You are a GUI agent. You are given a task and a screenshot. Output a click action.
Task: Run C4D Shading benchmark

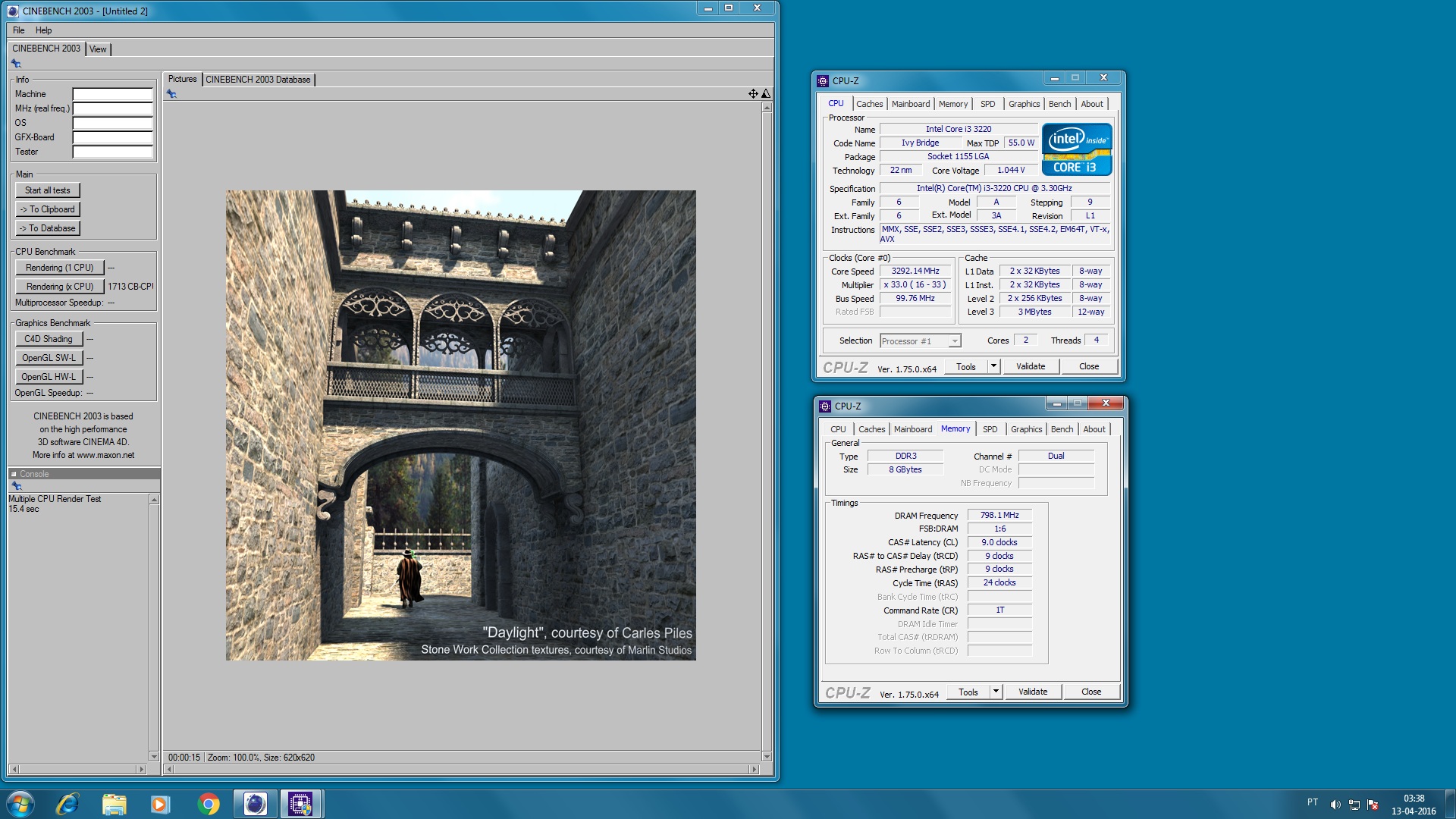tap(49, 339)
